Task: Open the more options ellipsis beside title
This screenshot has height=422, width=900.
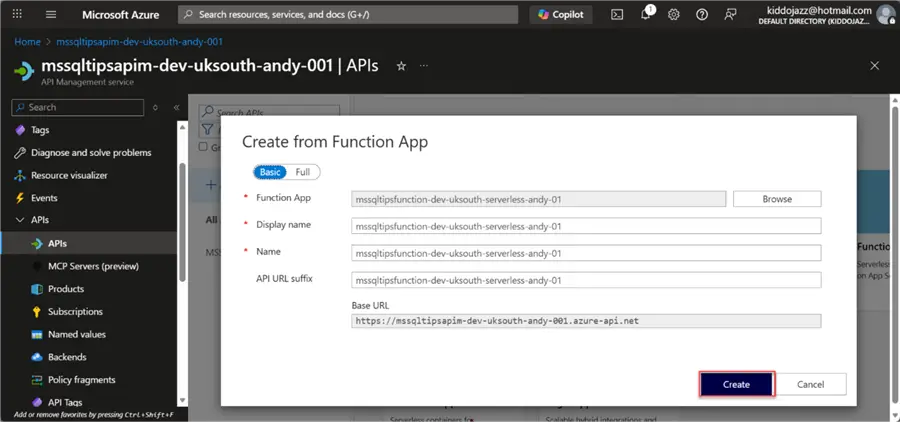Action: (x=424, y=66)
